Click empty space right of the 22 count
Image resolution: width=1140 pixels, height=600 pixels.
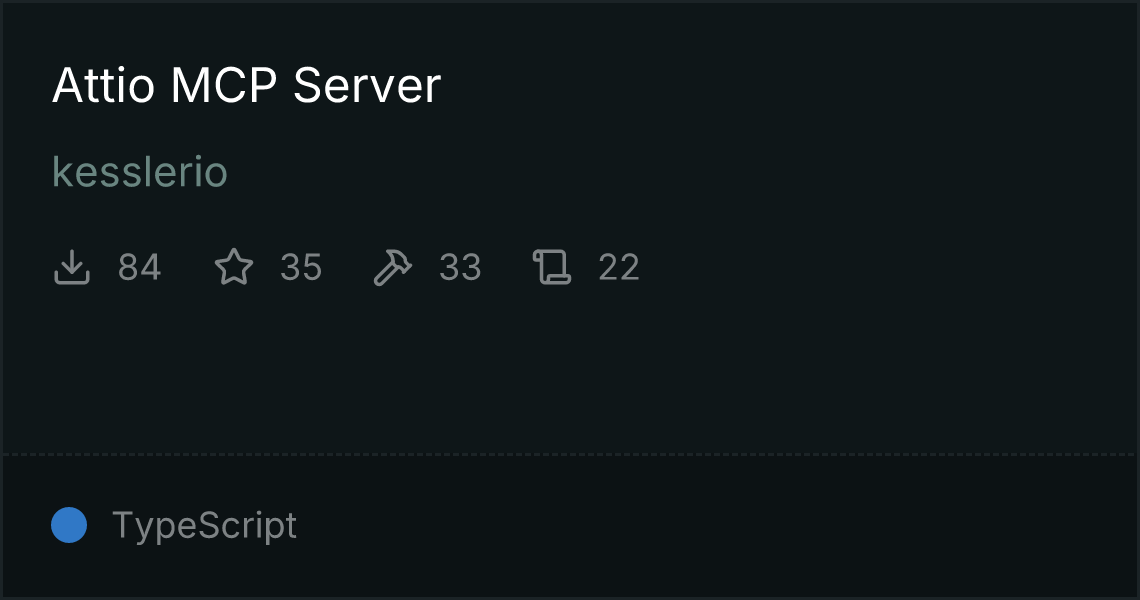pos(887,267)
